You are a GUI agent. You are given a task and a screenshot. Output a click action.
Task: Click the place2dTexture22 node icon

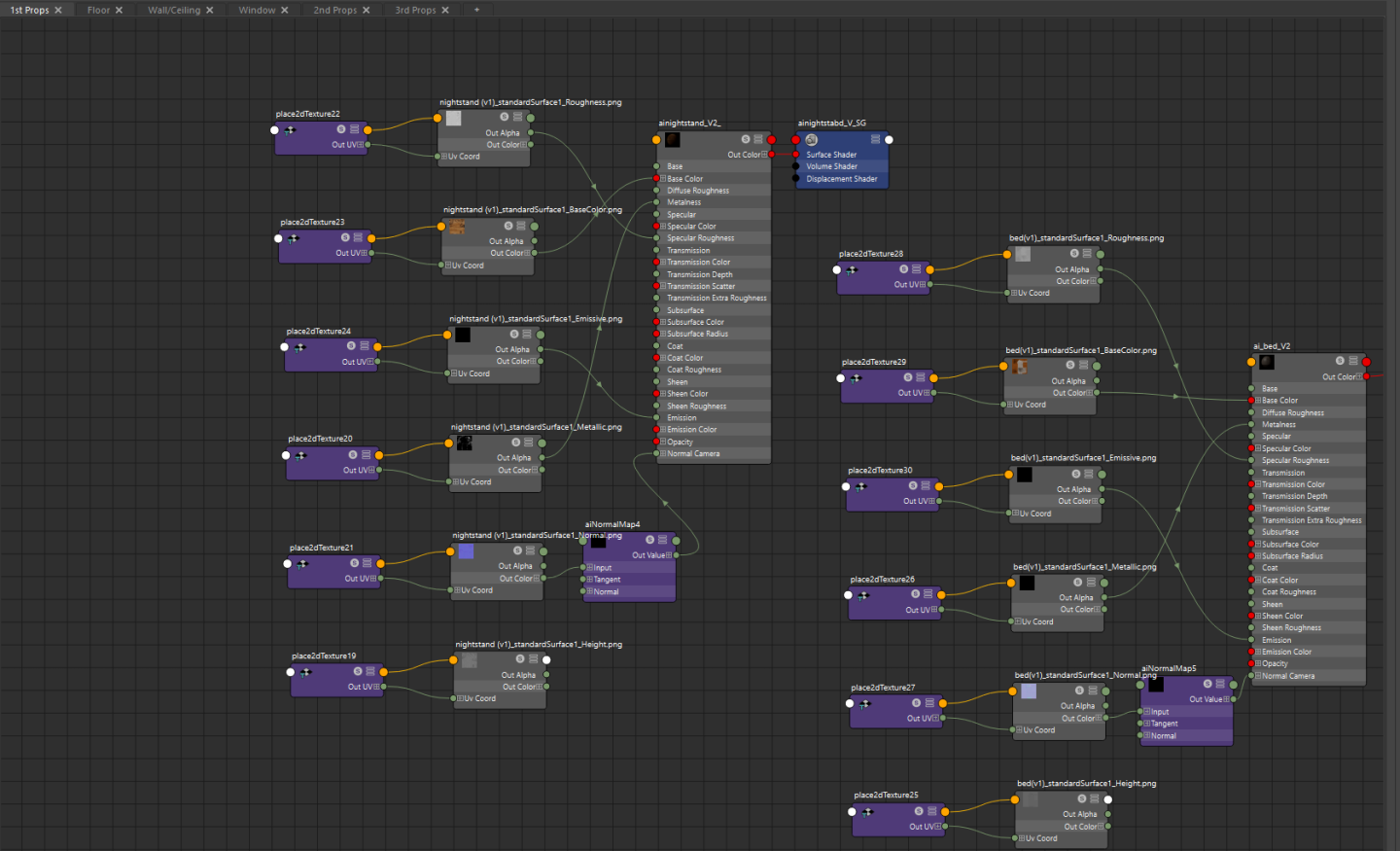290,129
